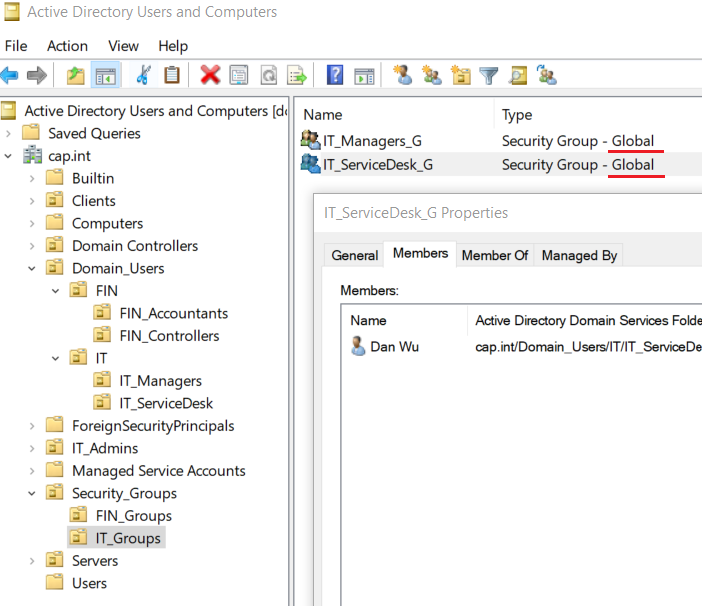The image size is (702, 606).
Task: Select the Dan Wu member entry
Action: pyautogui.click(x=394, y=346)
